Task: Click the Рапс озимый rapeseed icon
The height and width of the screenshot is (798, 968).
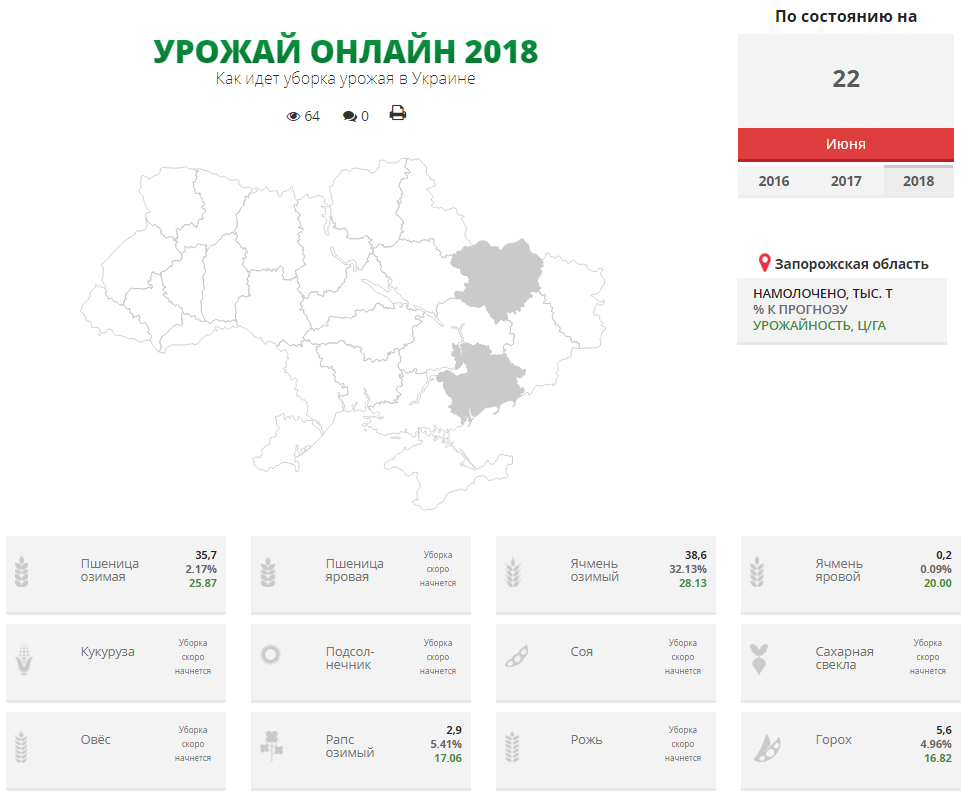Action: [272, 746]
